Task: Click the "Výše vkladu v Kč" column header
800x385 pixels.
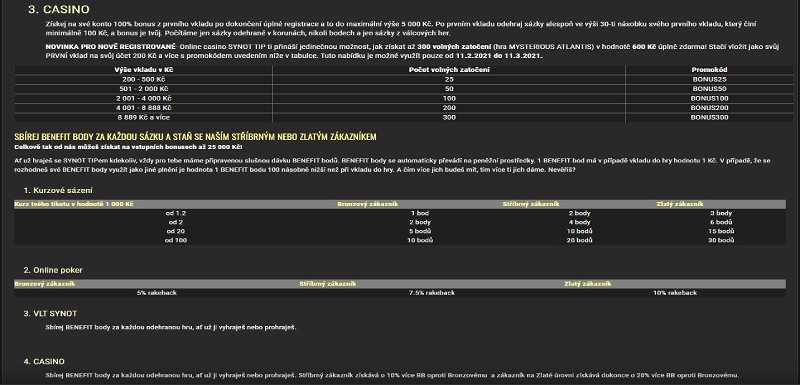Action: (143, 70)
